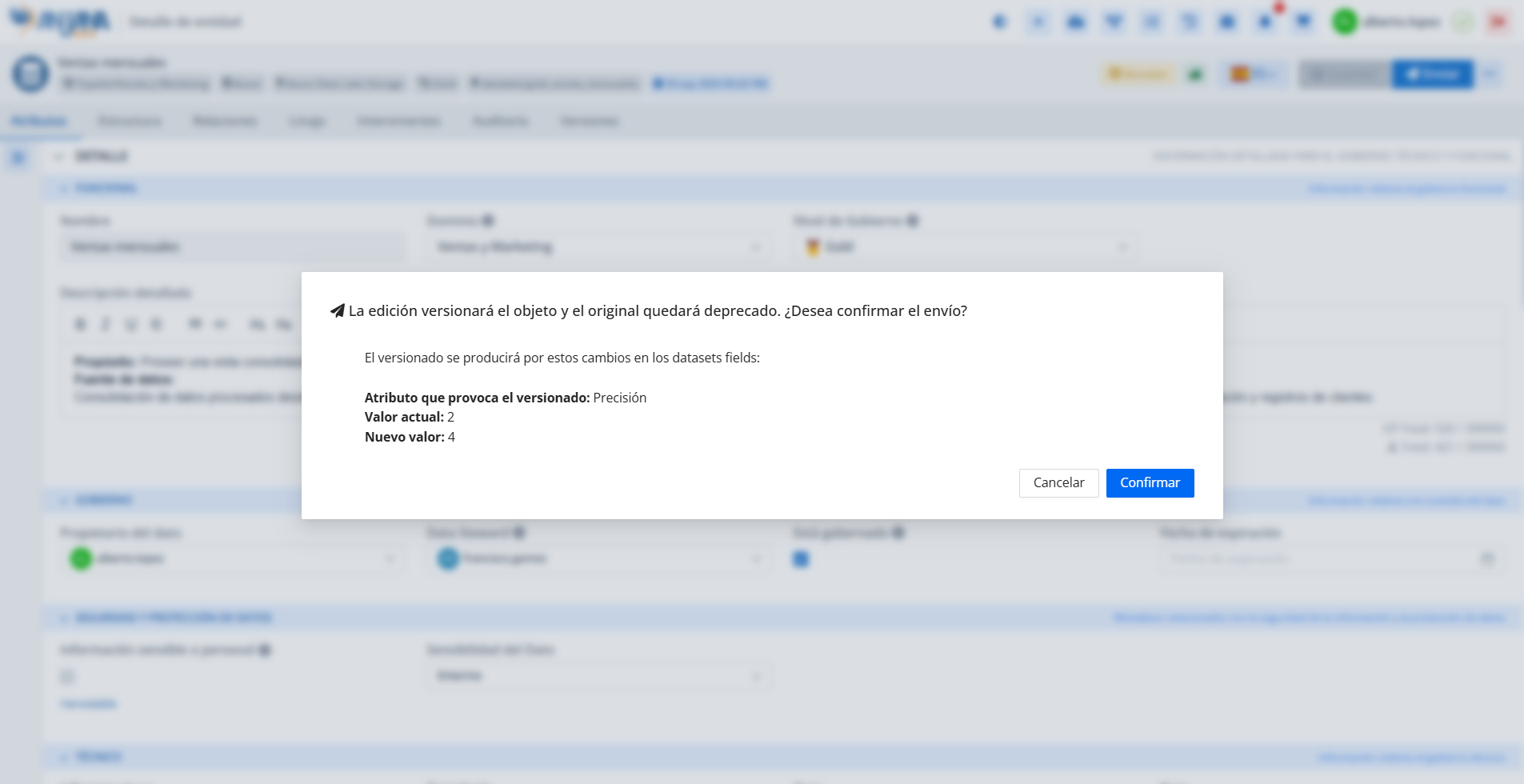Click the paper plane icon in the dialog
This screenshot has width=1524, height=784.
[x=338, y=311]
